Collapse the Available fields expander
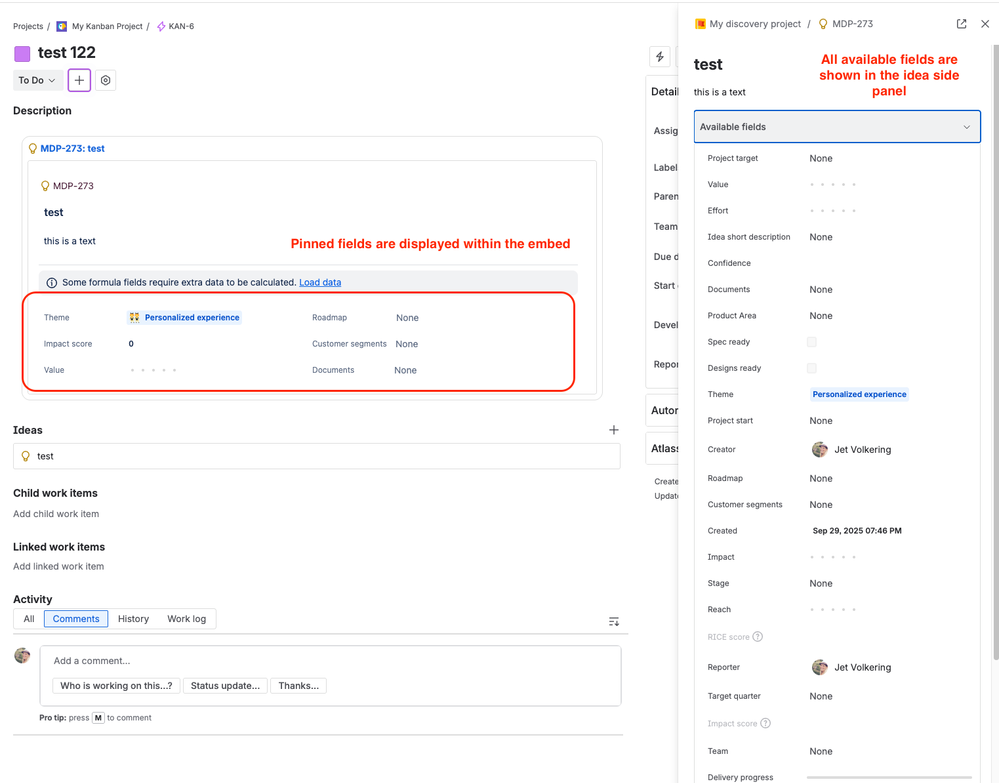The image size is (999, 783). [837, 127]
